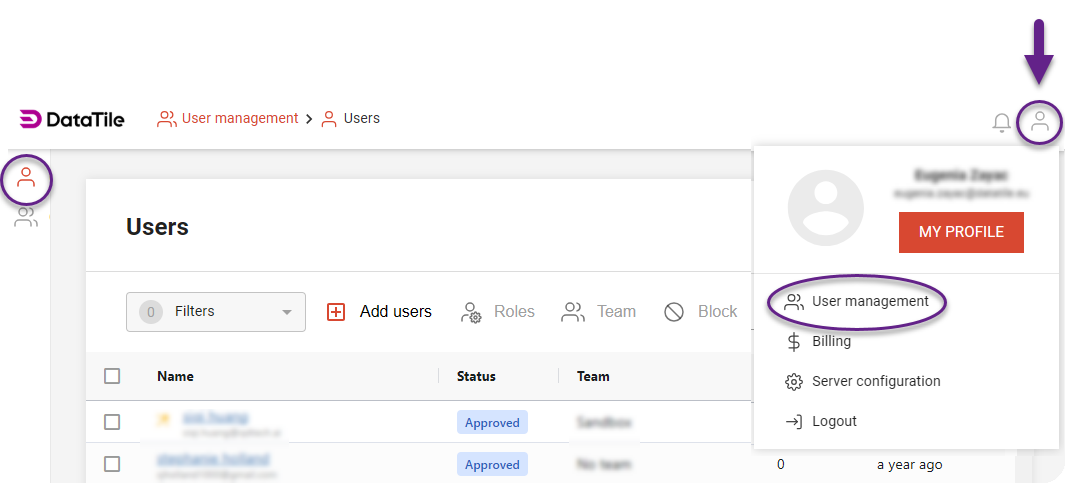
Task: Toggle the select-all checkbox in table header
Action: [112, 376]
